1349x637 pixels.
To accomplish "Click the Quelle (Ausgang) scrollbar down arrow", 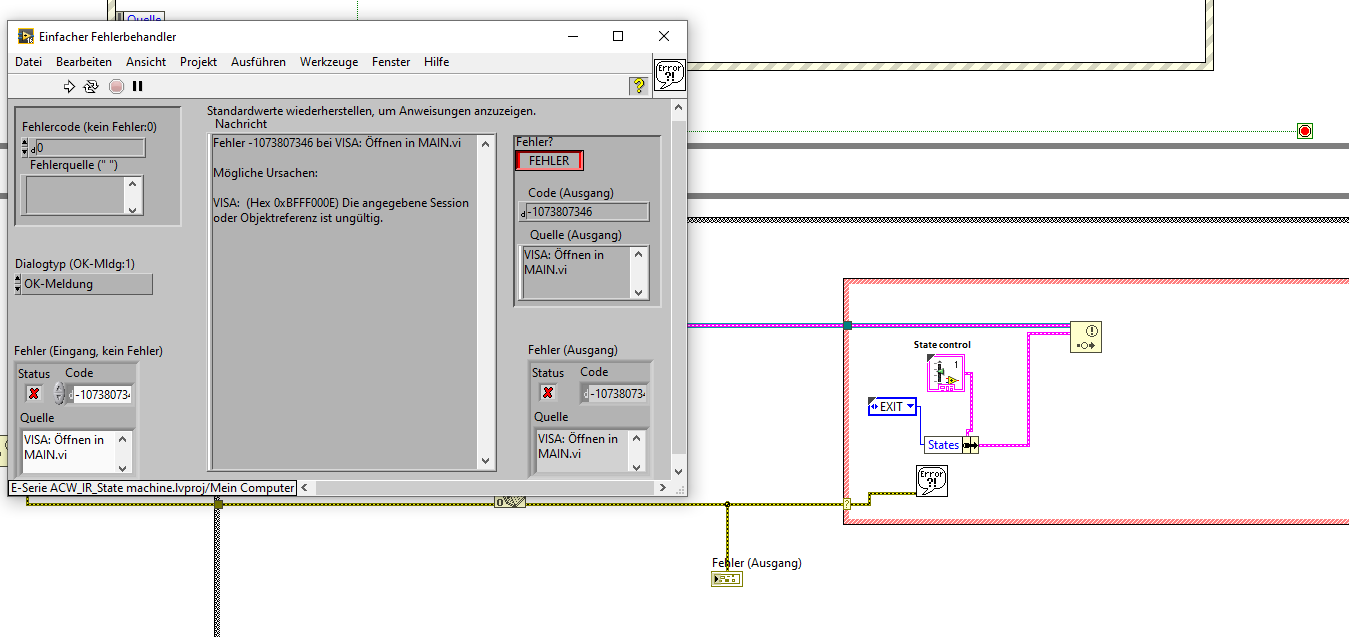I will pos(640,291).
